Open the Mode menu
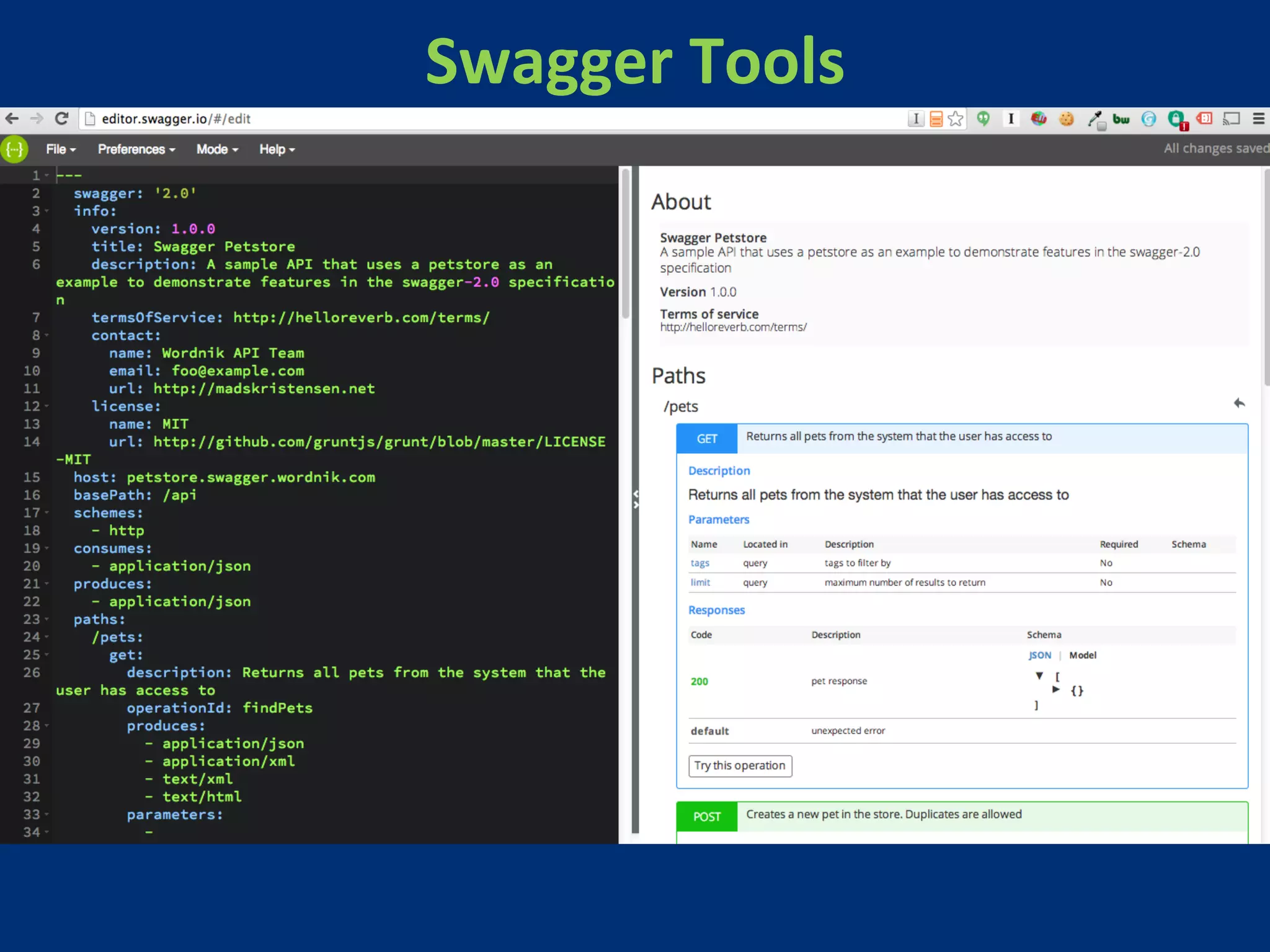Screen dimensions: 1270x952 click(217, 149)
